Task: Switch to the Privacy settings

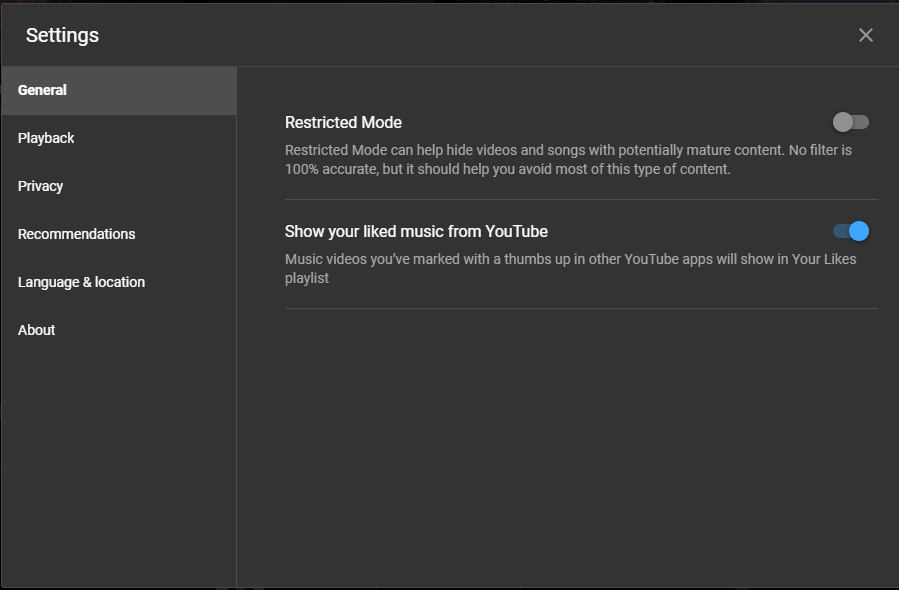Action: (40, 186)
